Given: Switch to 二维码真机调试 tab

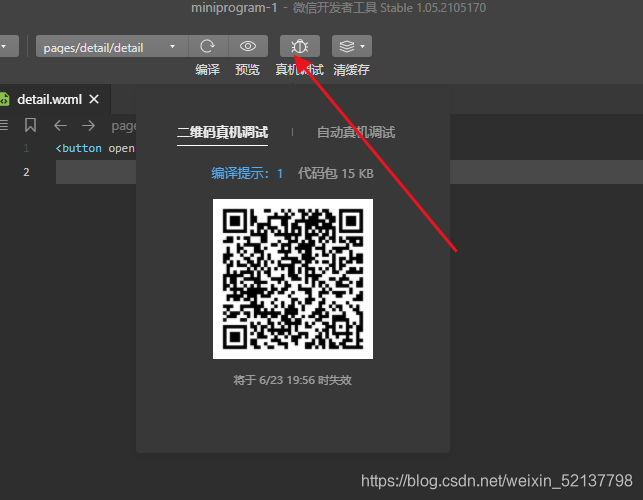Looking at the screenshot, I should coord(222,132).
